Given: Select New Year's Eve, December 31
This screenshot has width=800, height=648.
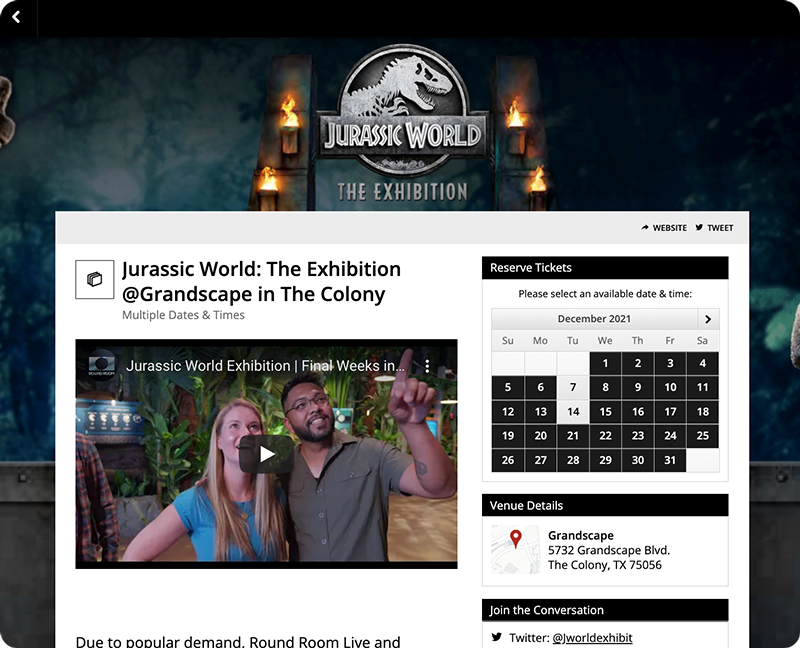Looking at the screenshot, I should tap(670, 460).
